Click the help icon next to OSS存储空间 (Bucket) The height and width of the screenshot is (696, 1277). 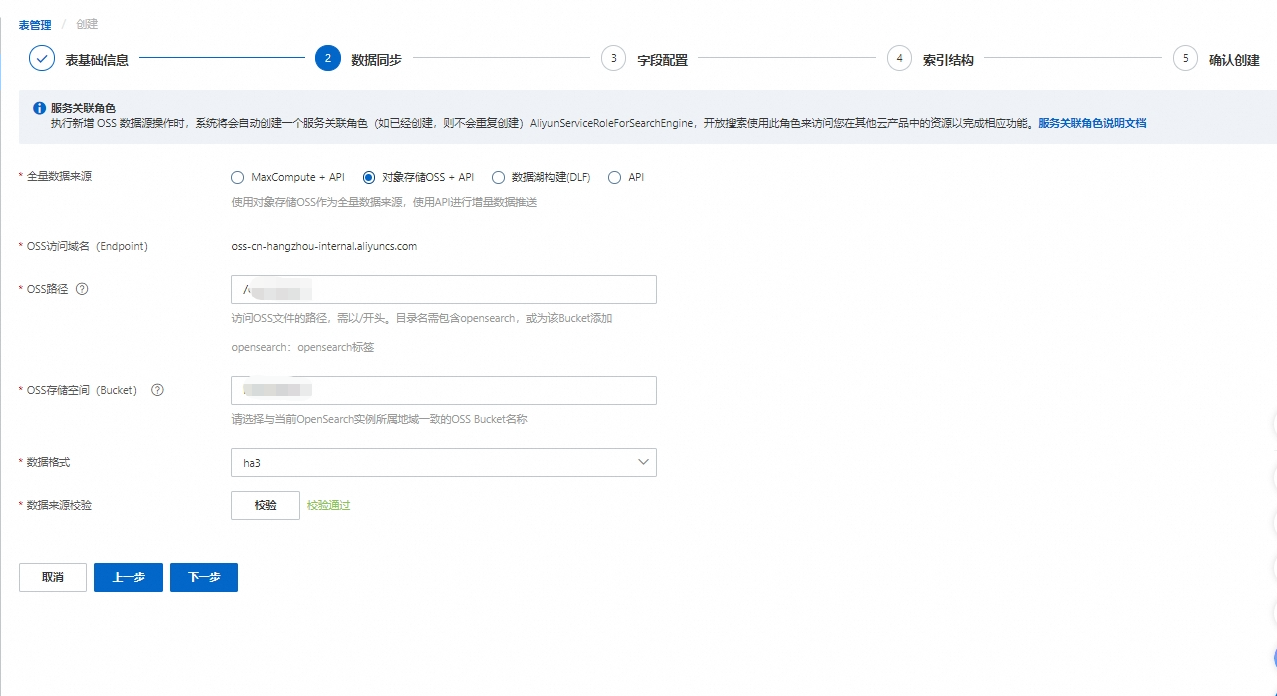coord(157,390)
